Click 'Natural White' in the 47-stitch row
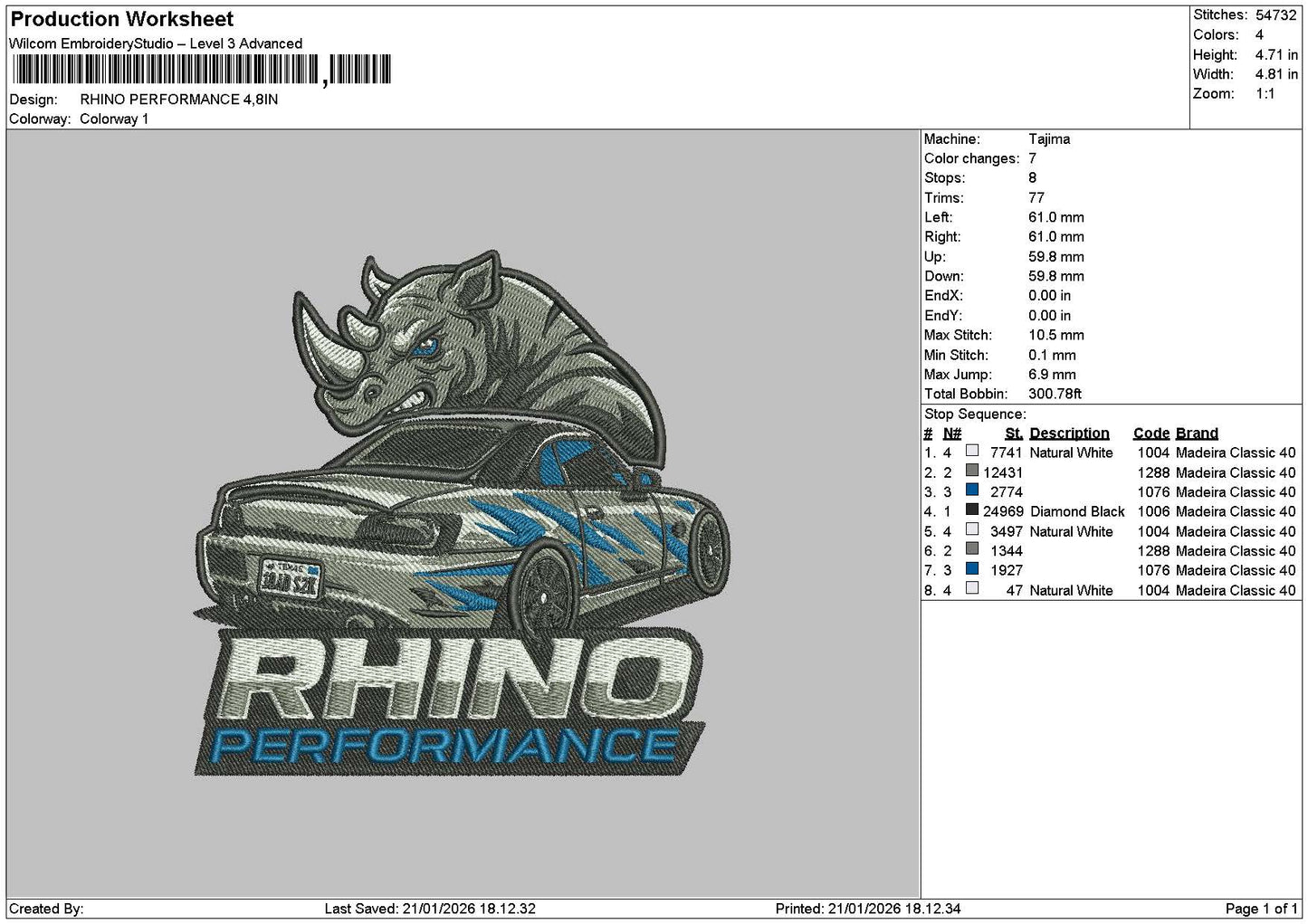Image resolution: width=1308 pixels, height=924 pixels. point(1072,591)
